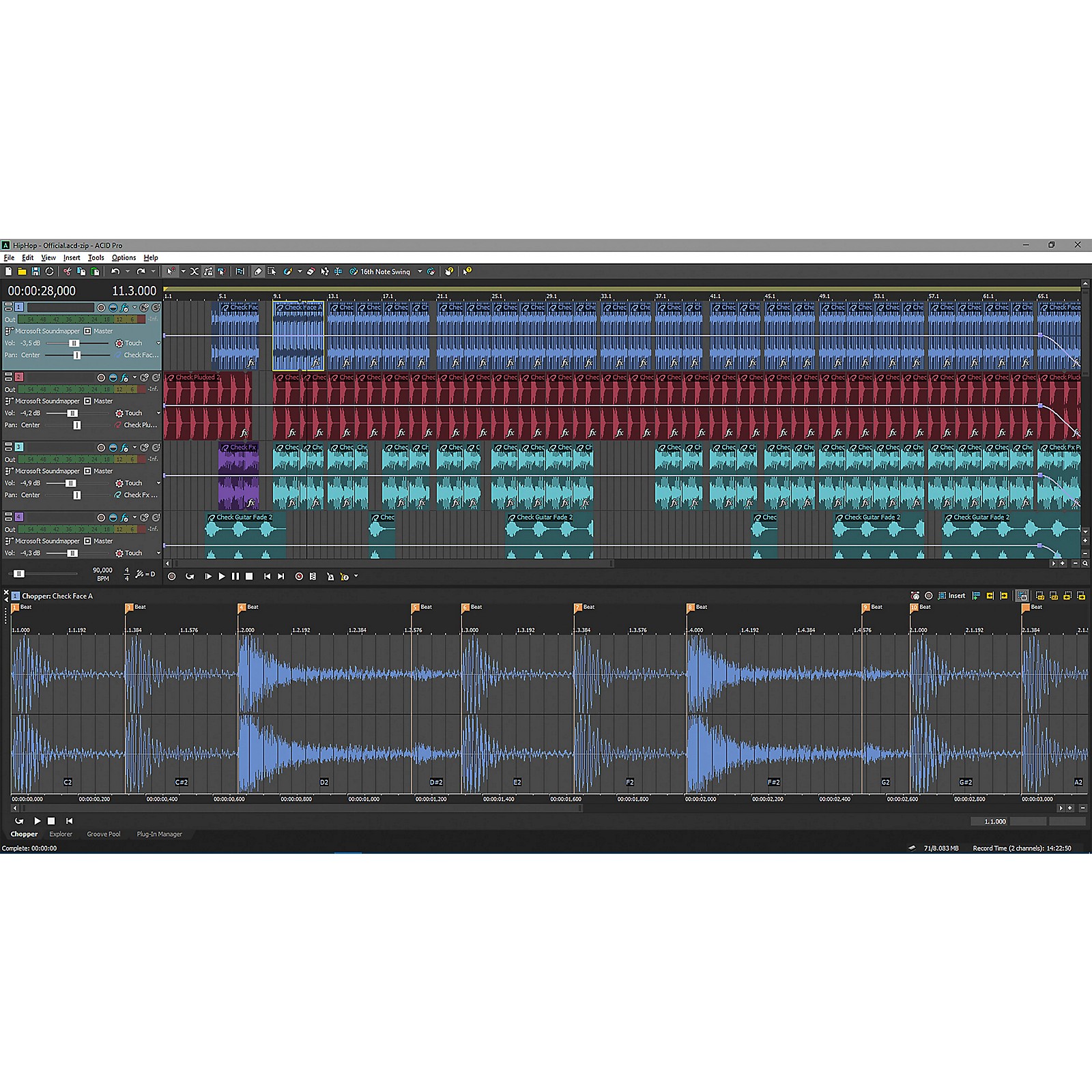Click track 2 pan slider handle

tap(77, 425)
